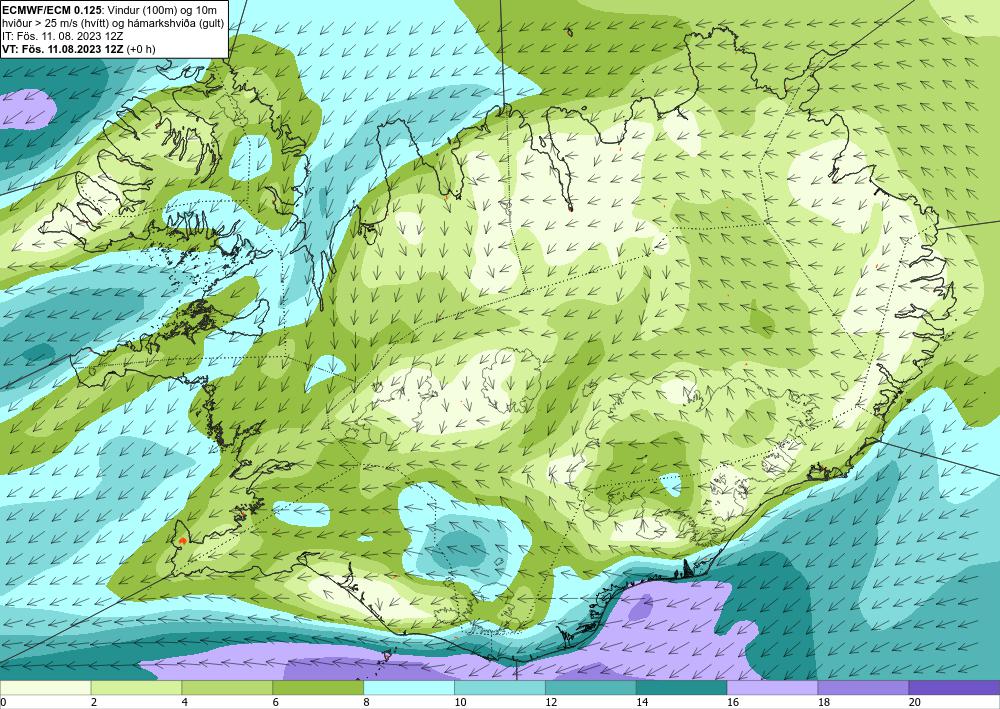Click the turquoise 10–12 m/s legend swatch
This screenshot has height=709, width=1000.
click(499, 688)
